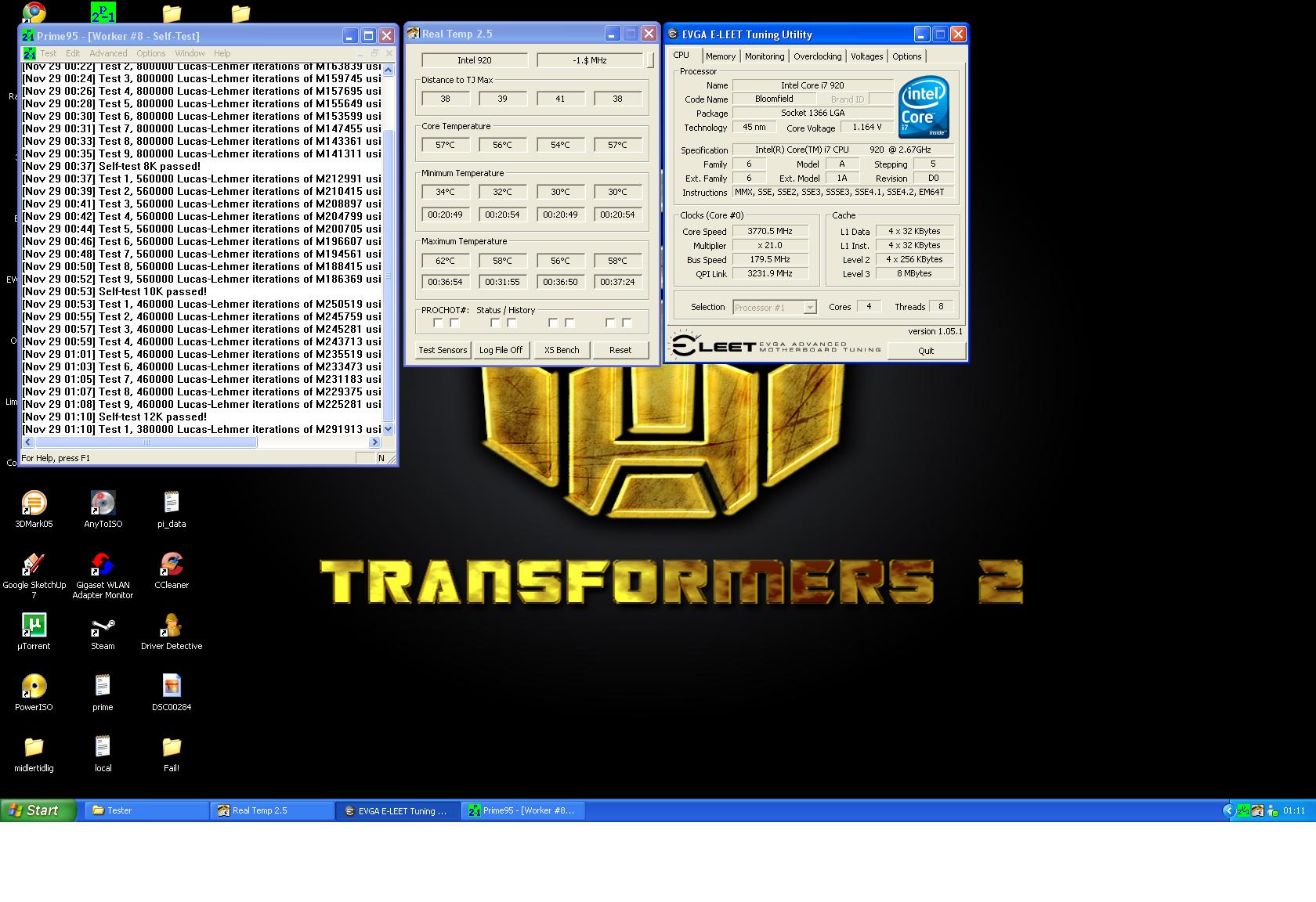Tick the last PROCHOT history checkbox

[x=627, y=323]
